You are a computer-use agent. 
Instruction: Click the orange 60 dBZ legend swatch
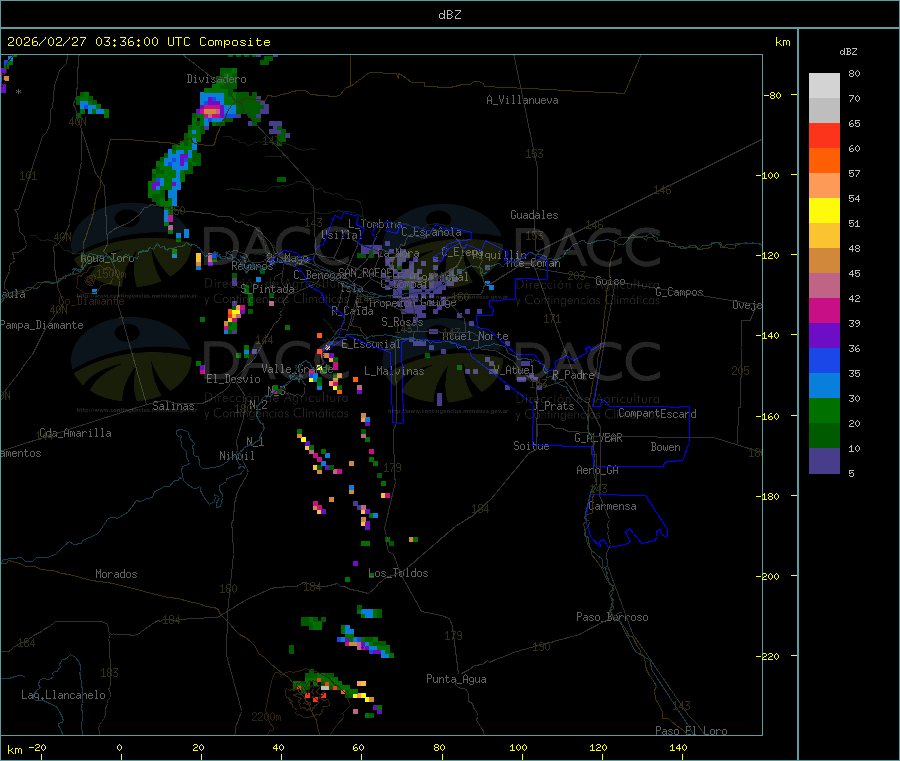tap(824, 161)
